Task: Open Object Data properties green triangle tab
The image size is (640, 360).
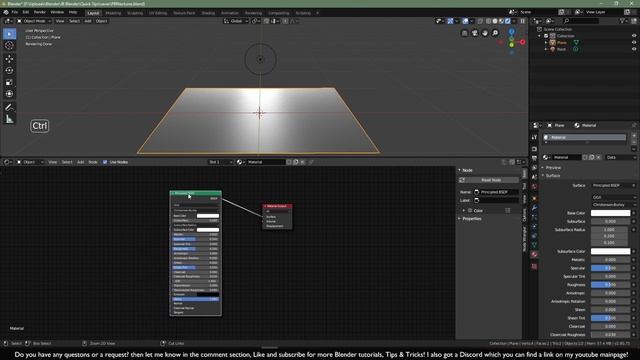Action: coord(534,245)
